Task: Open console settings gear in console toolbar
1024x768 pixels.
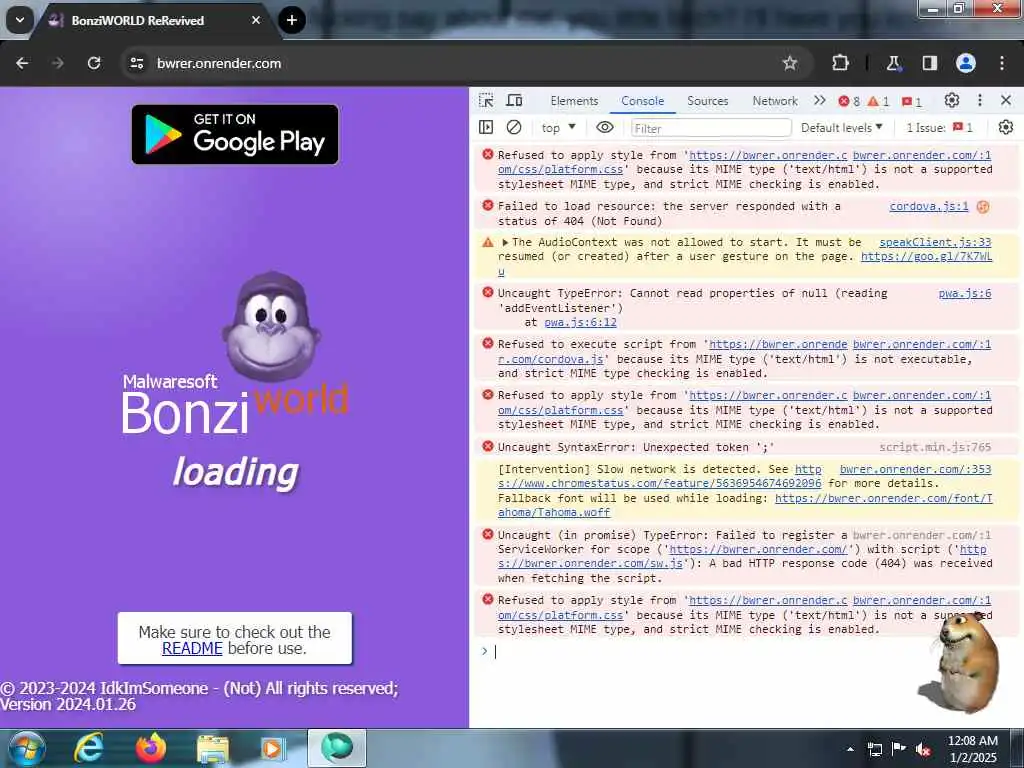Action: [x=1006, y=127]
